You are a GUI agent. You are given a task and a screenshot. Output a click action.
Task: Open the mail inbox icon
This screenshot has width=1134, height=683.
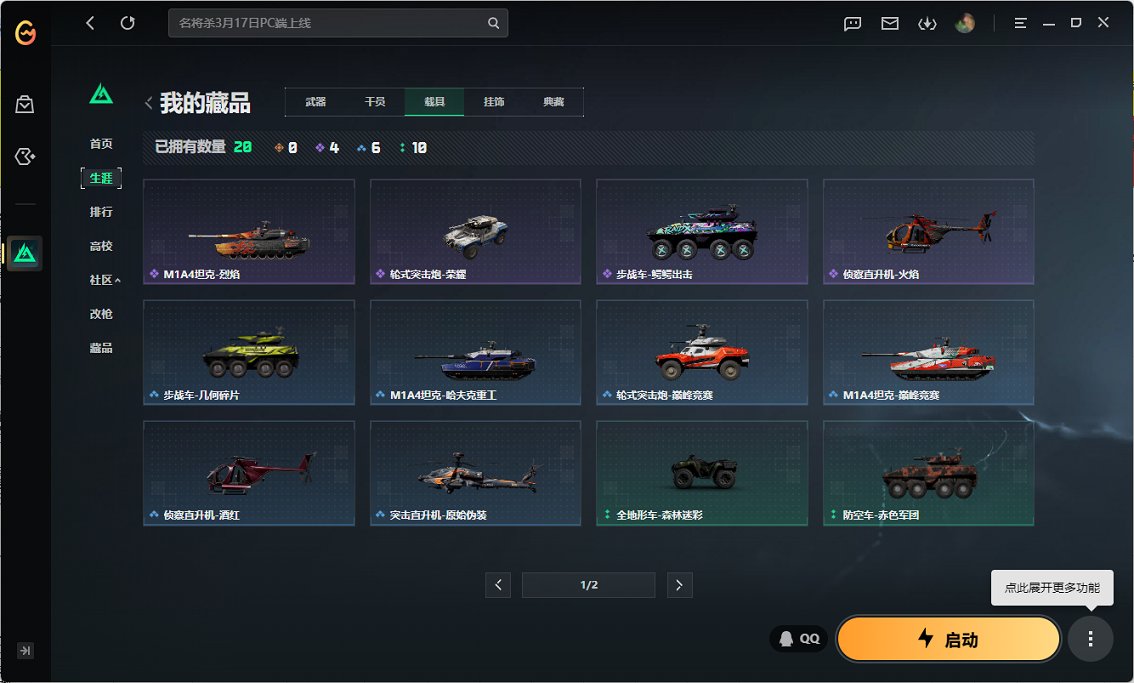click(x=890, y=23)
